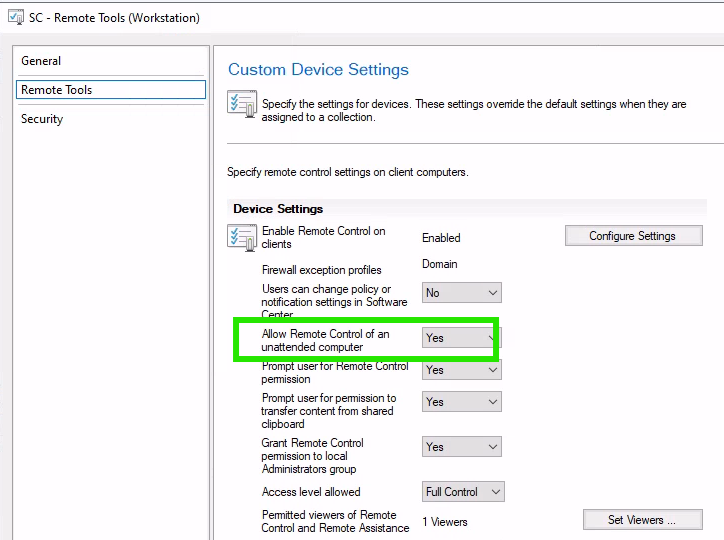
Task: Click the Custom Device Settings heading
Action: click(318, 69)
